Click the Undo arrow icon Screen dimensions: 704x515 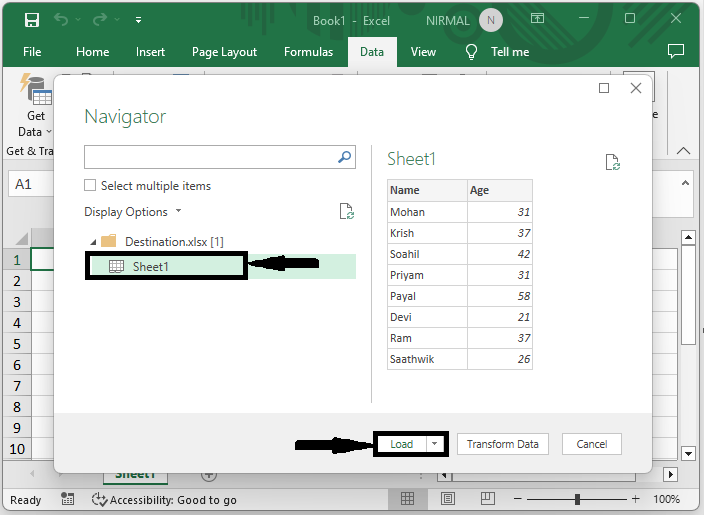click(x=61, y=19)
